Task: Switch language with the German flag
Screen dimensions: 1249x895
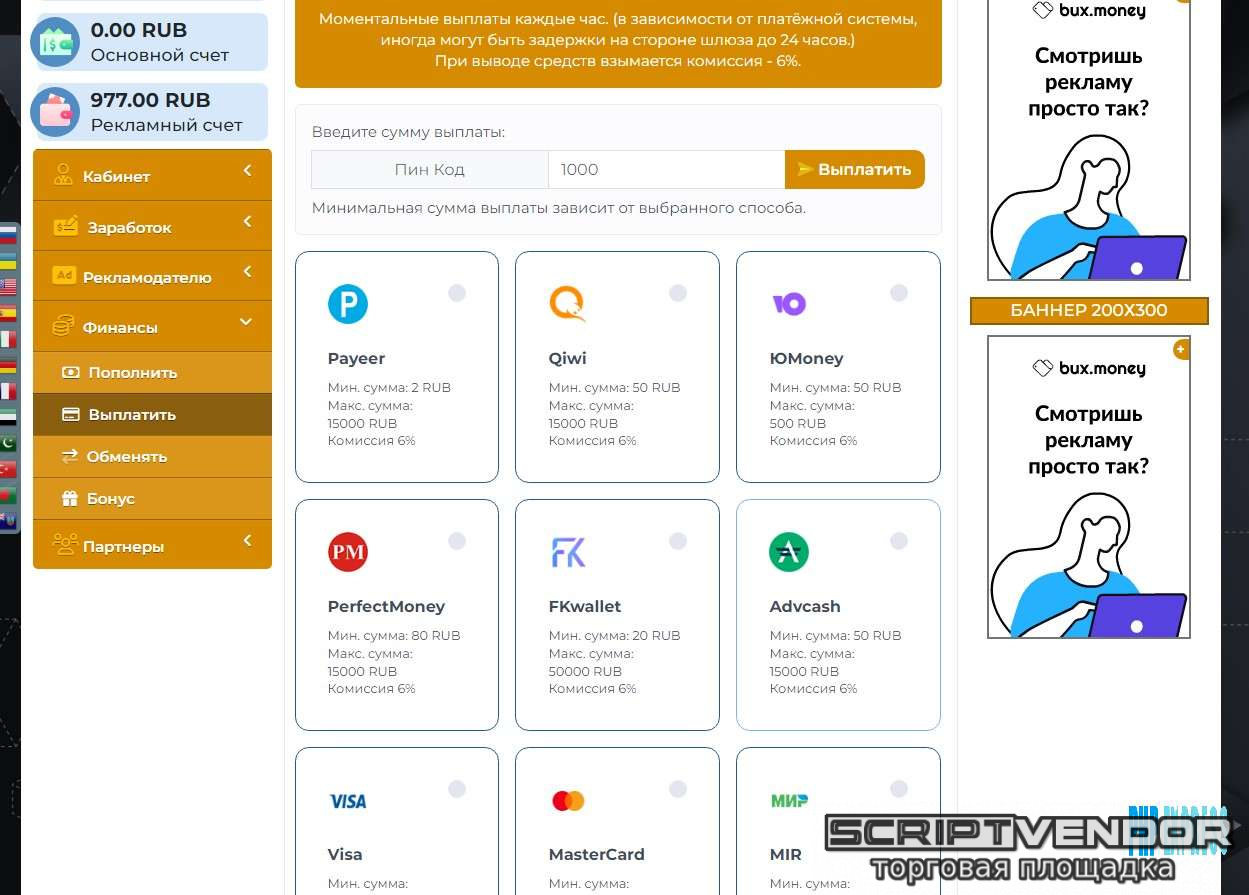Action: 8,365
